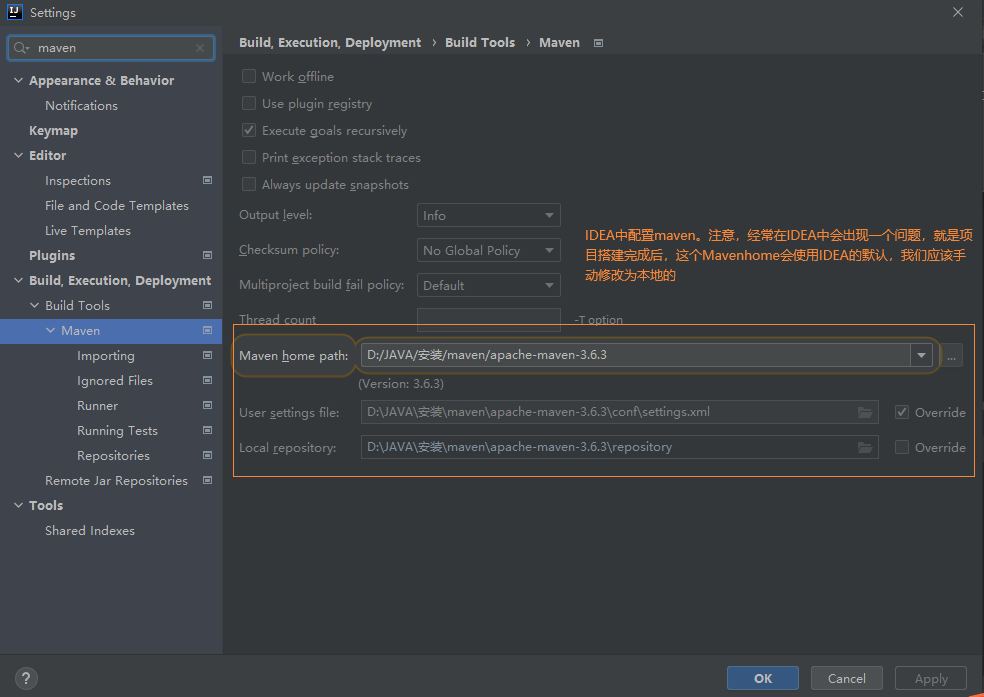The image size is (984, 697).
Task: Select Ignored Files under Maven
Action: pyautogui.click(x=115, y=381)
